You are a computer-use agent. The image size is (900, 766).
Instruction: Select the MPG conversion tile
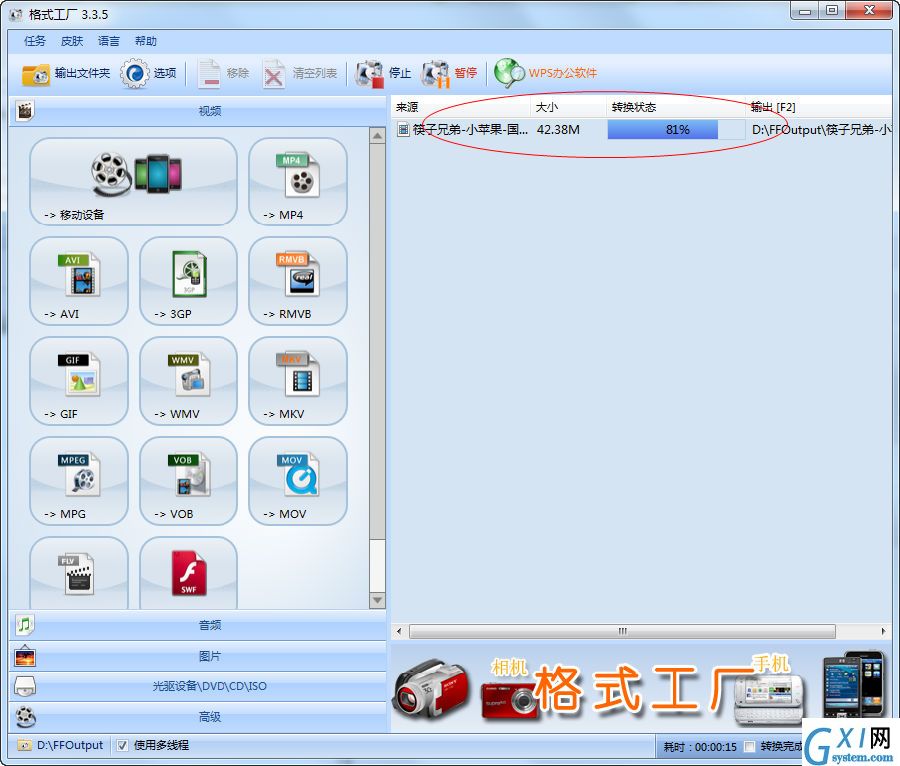79,481
